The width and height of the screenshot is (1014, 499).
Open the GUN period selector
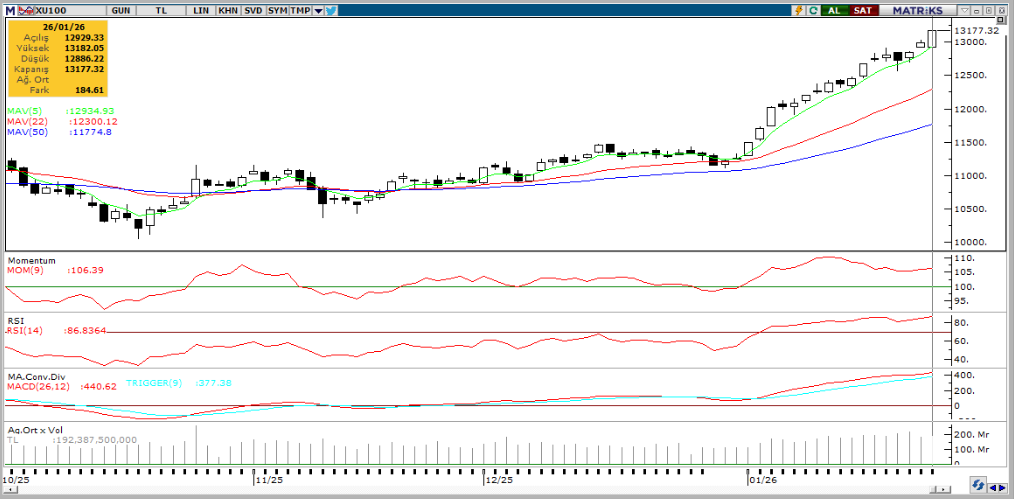tap(121, 9)
